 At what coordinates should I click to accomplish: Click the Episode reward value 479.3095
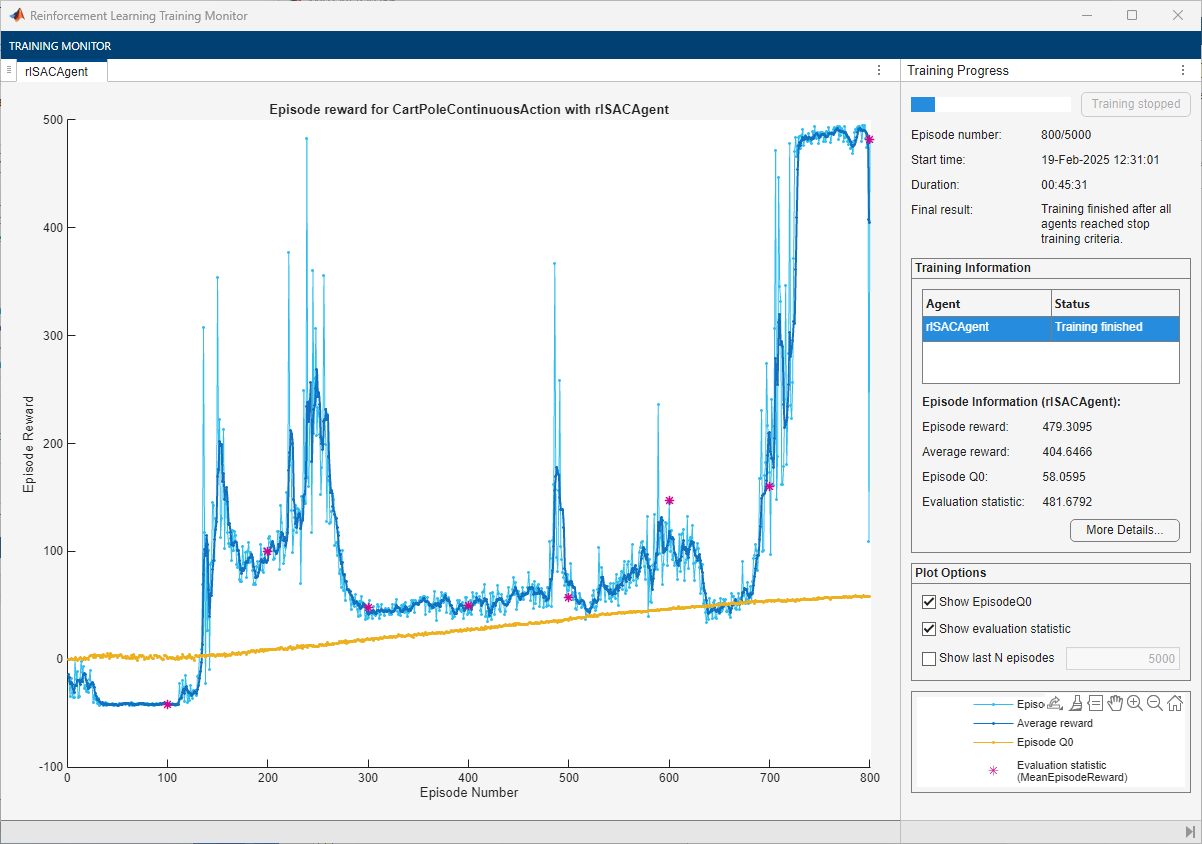[x=1067, y=427]
